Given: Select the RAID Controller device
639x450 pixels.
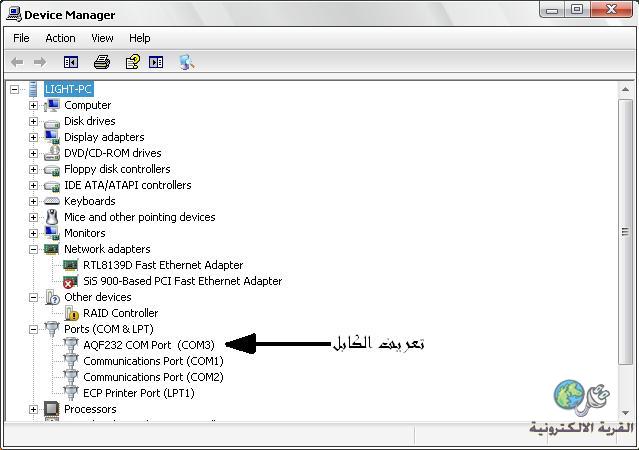Looking at the screenshot, I should (121, 313).
